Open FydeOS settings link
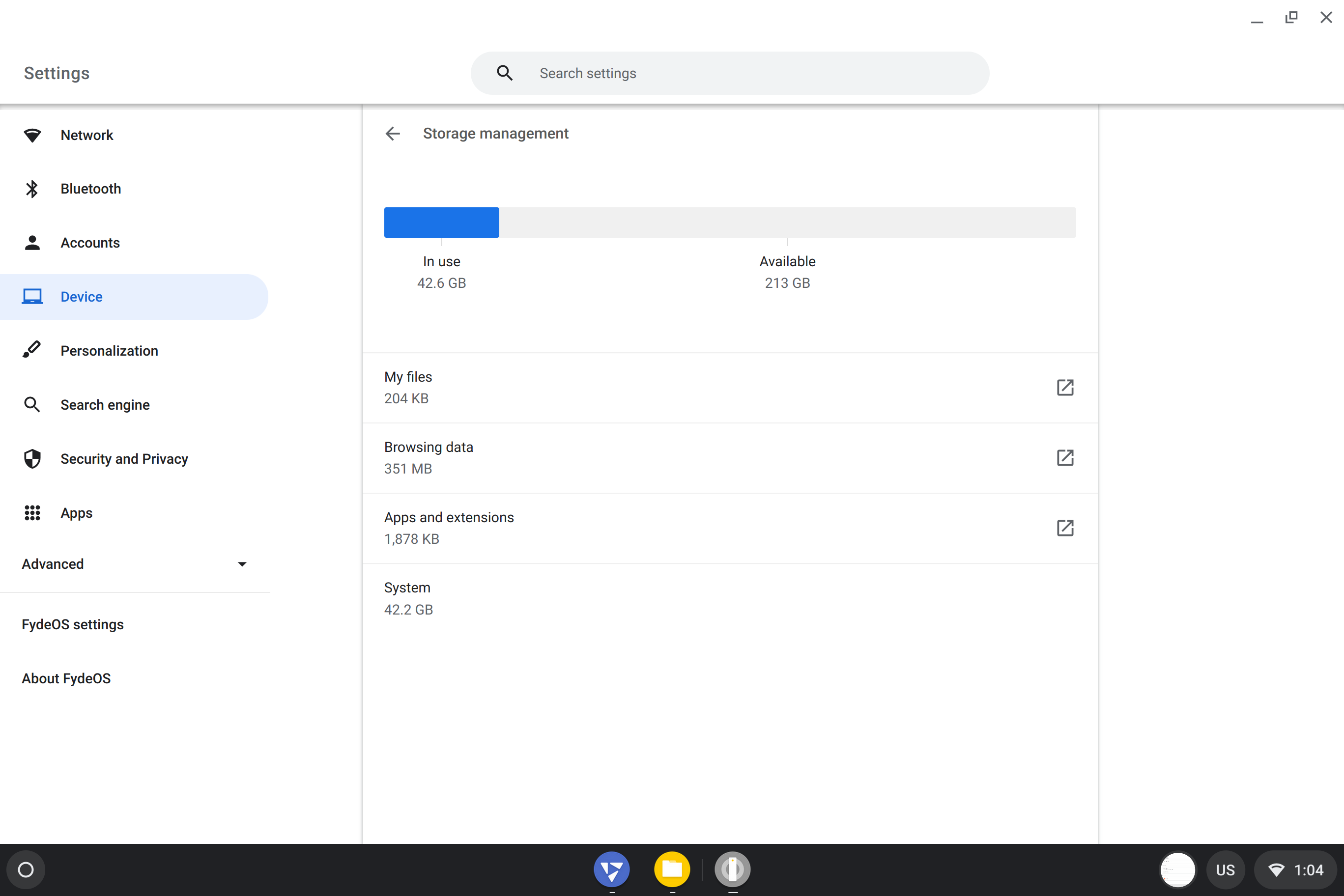 [x=73, y=624]
